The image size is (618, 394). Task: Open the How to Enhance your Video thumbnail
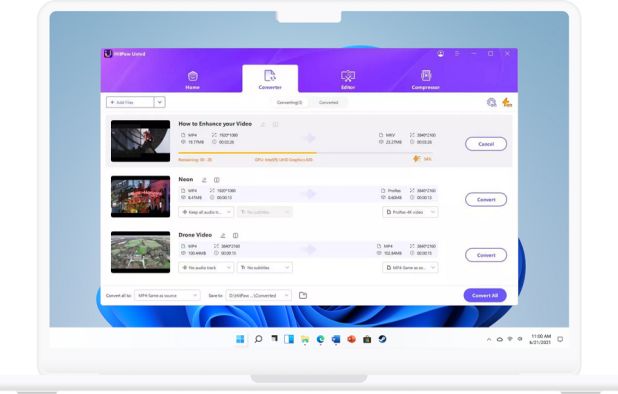point(140,141)
